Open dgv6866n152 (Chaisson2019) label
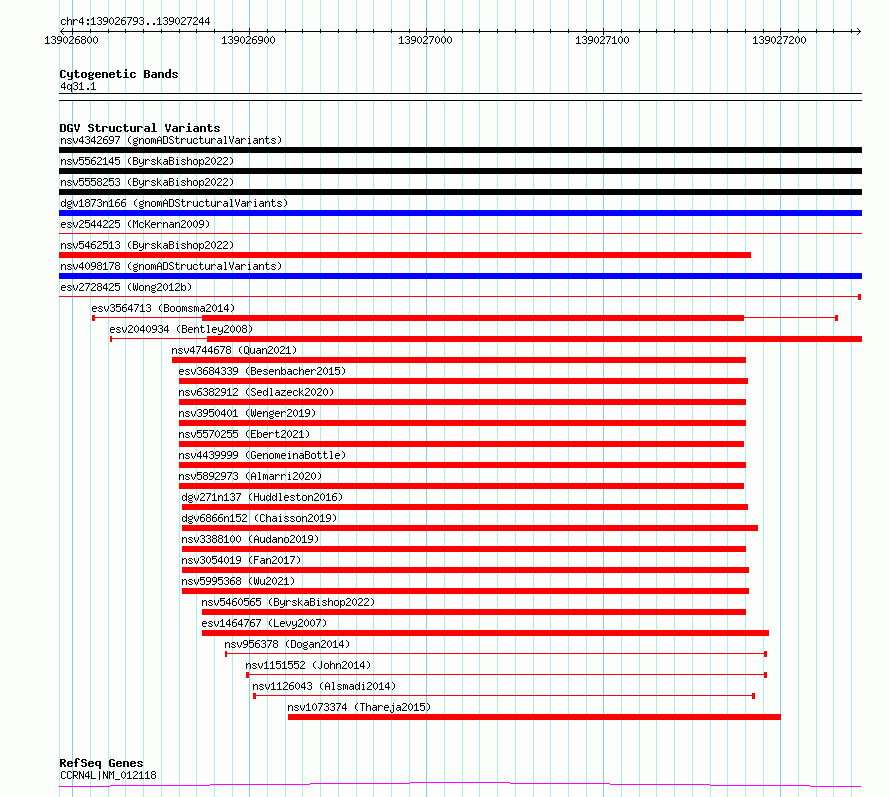Image resolution: width=890 pixels, height=797 pixels. pyautogui.click(x=259, y=518)
